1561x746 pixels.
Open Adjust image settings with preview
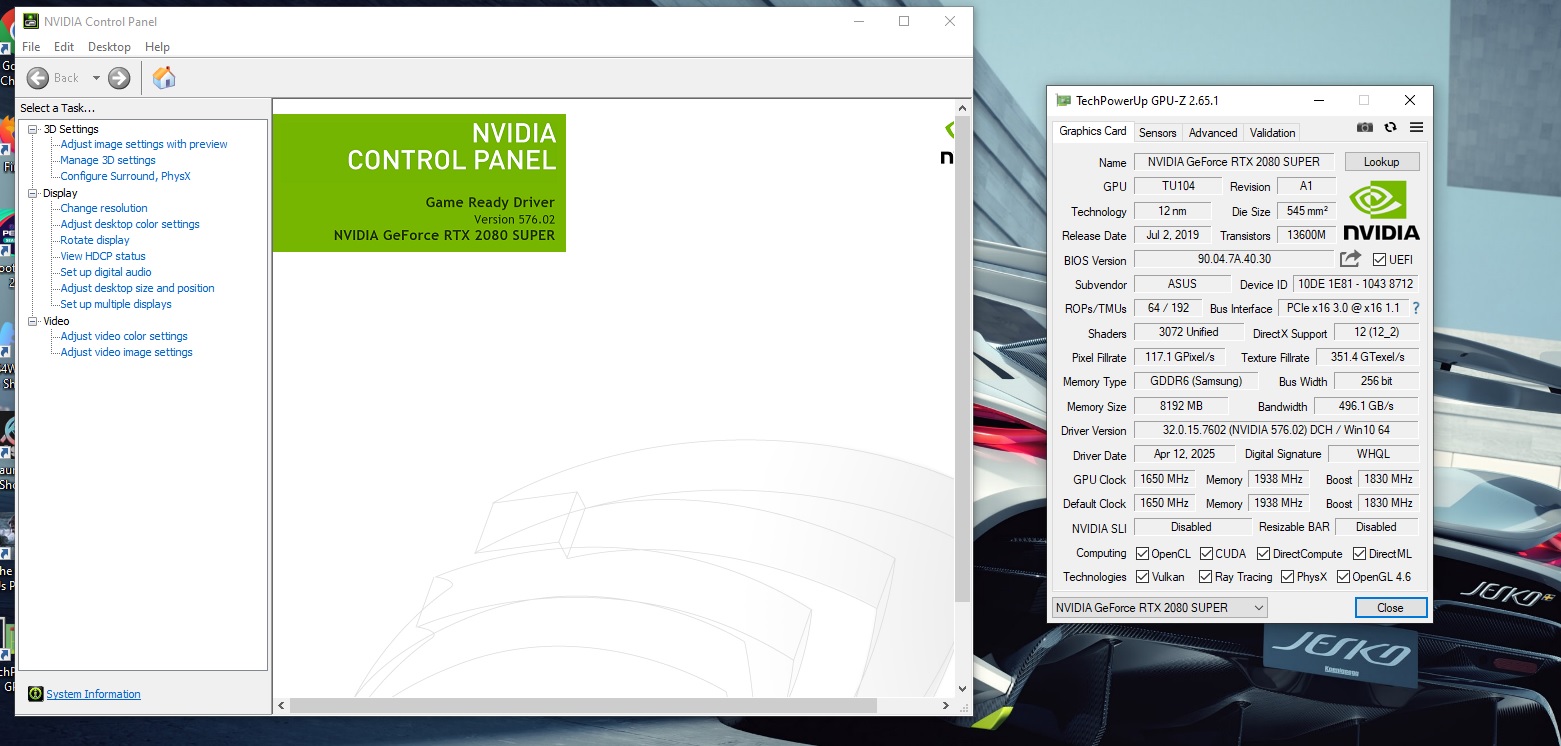[144, 144]
